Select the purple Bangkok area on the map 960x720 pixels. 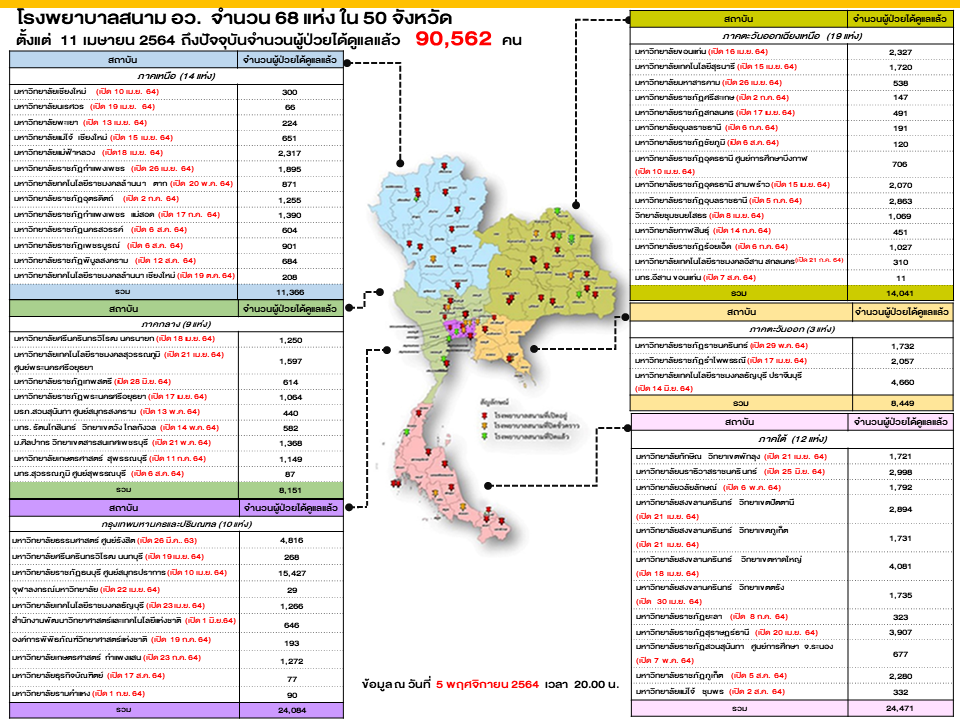462,328
